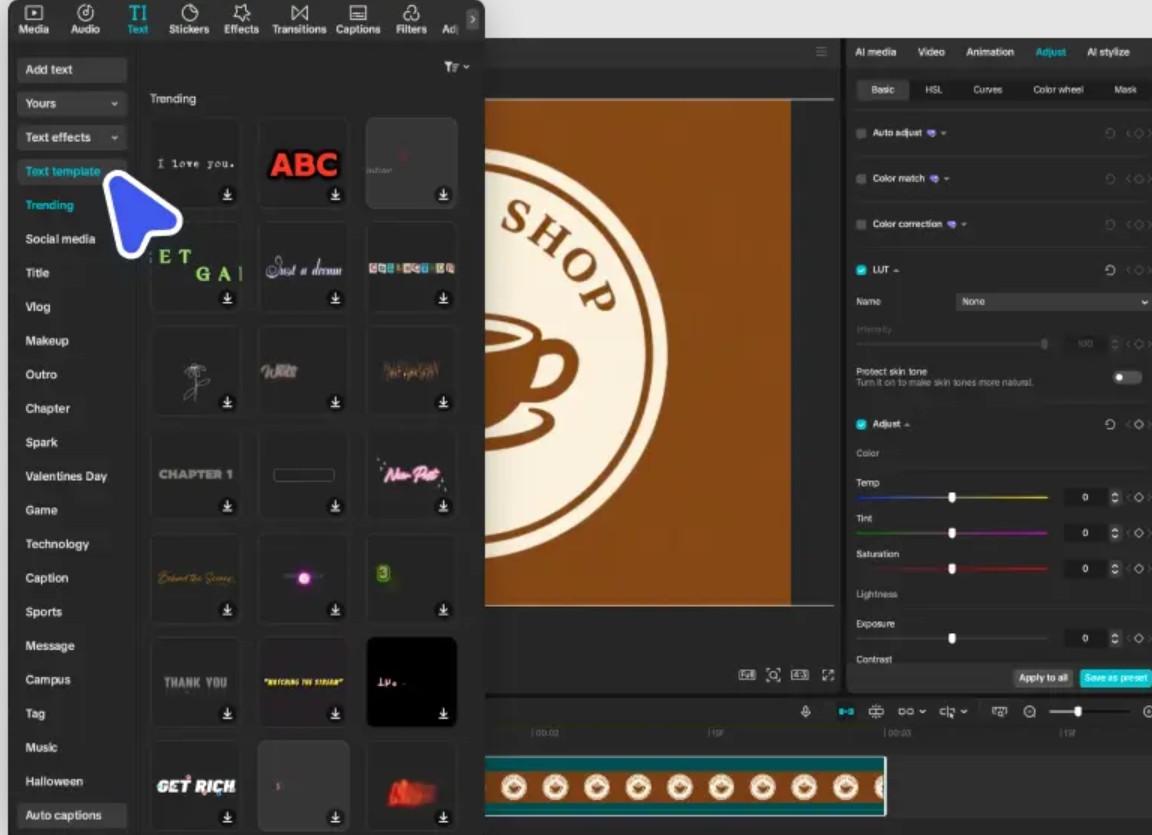Image resolution: width=1152 pixels, height=835 pixels.
Task: Enable the Color match checkbox
Action: coord(861,179)
